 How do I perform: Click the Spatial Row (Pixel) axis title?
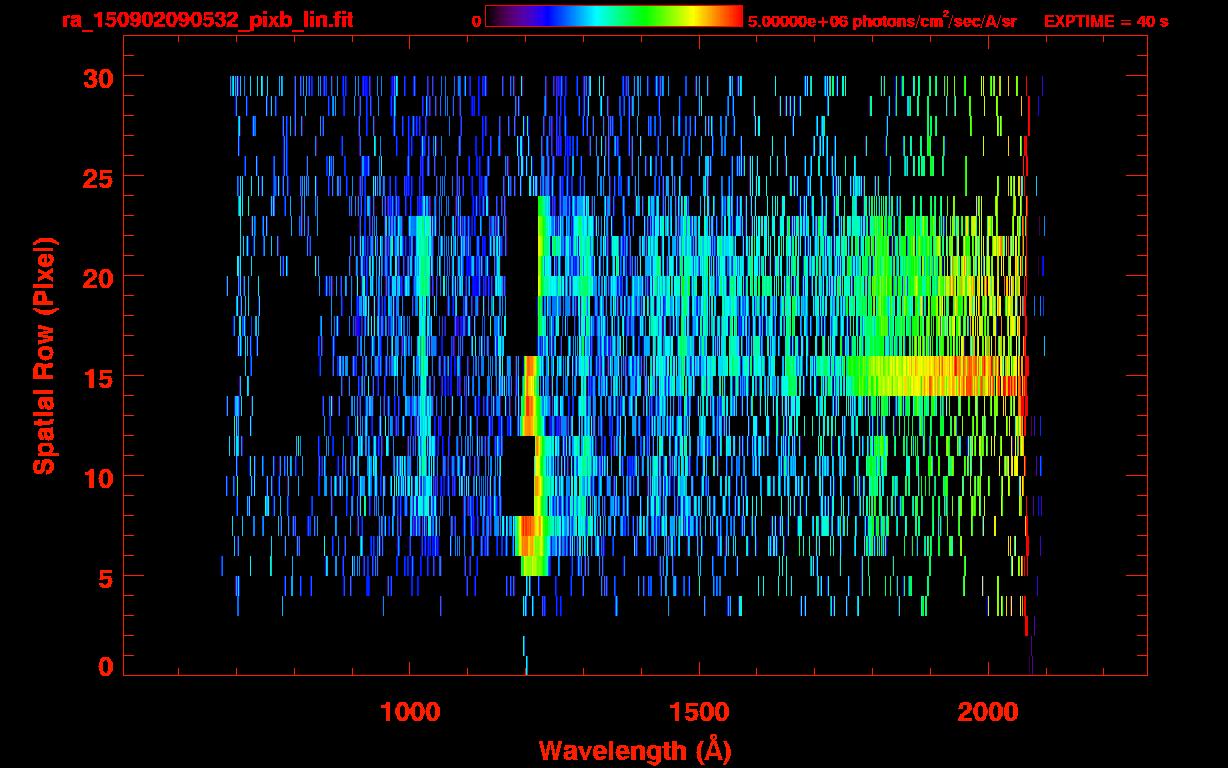43,355
